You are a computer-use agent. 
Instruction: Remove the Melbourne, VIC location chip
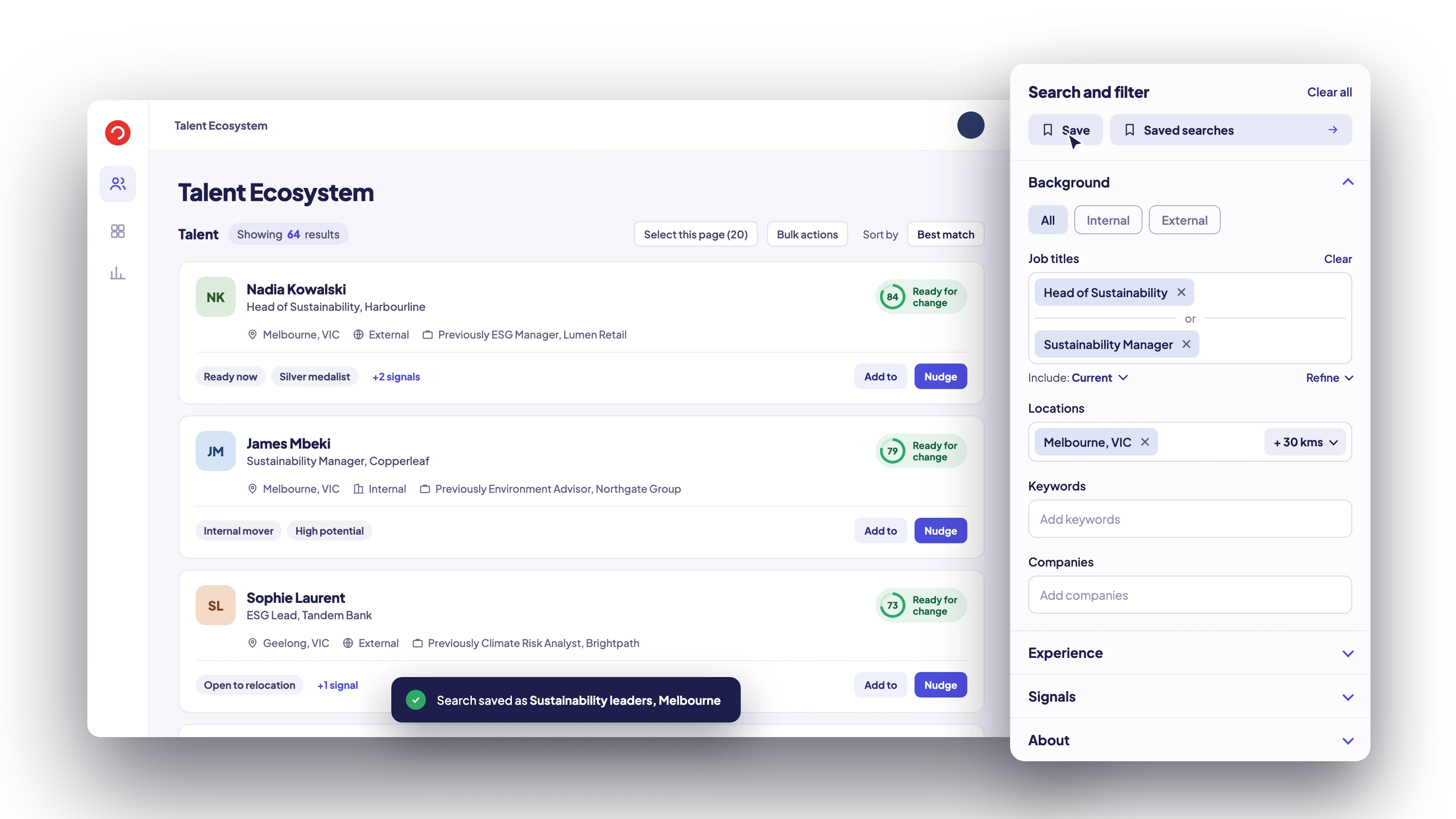1145,442
